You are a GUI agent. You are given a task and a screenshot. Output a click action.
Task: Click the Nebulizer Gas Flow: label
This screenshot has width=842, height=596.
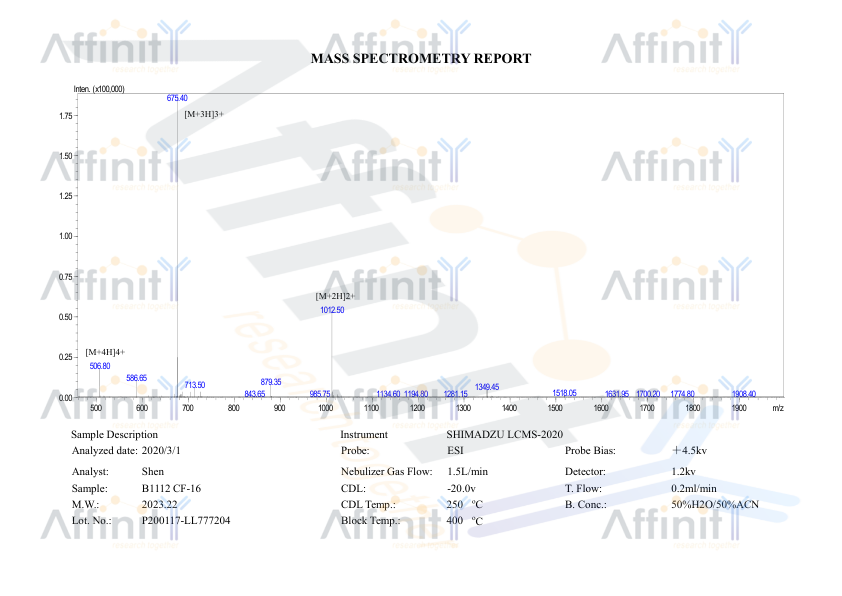click(387, 471)
